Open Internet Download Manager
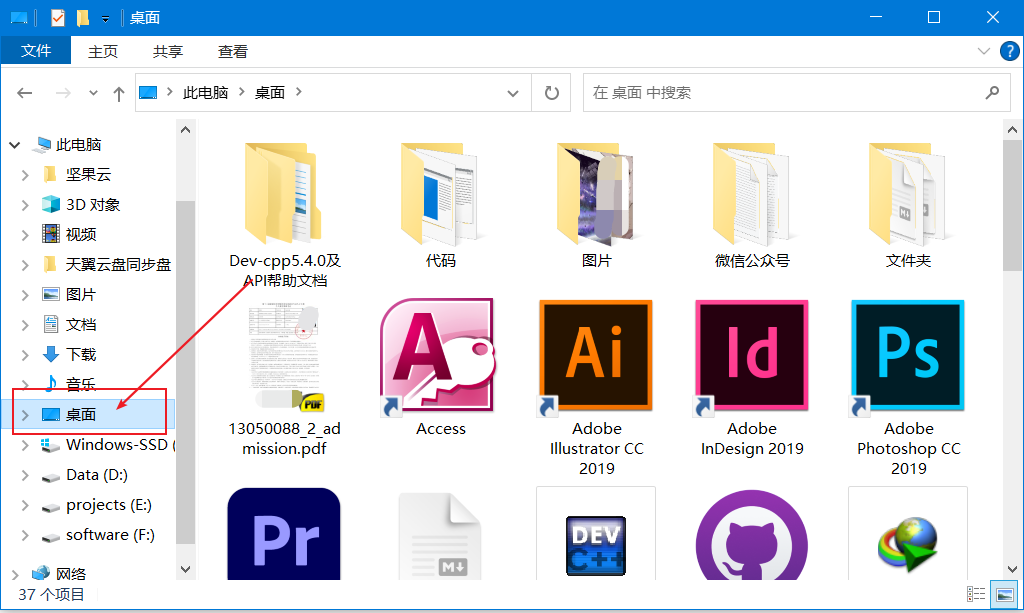Image resolution: width=1024 pixels, height=613 pixels. click(907, 540)
